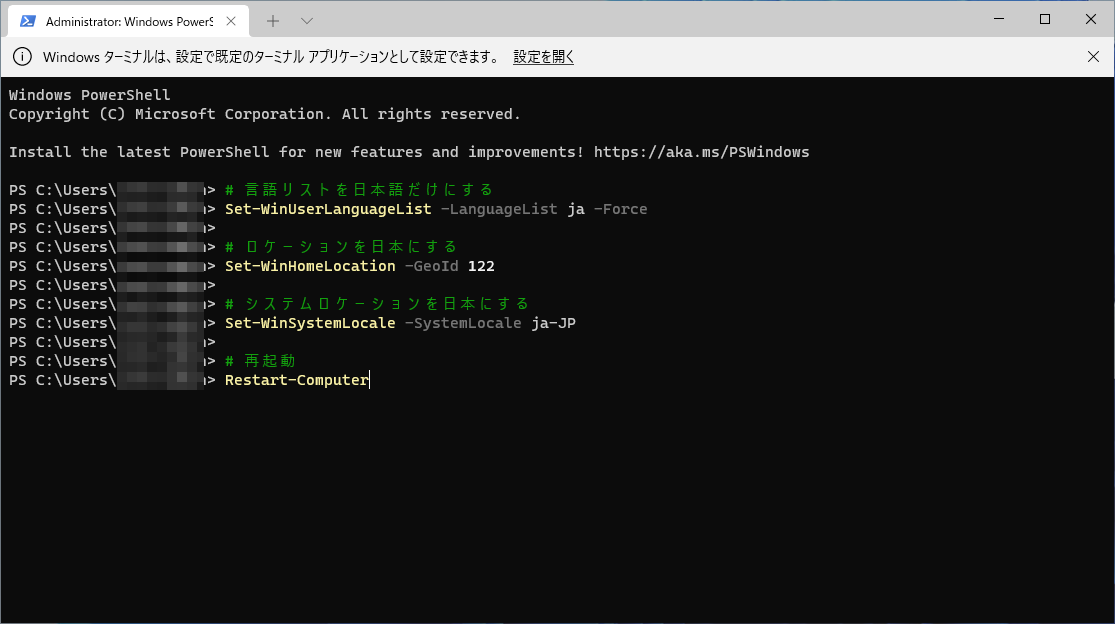Image resolution: width=1115 pixels, height=624 pixels.
Task: Click the ja-JP locale value
Action: (553, 323)
